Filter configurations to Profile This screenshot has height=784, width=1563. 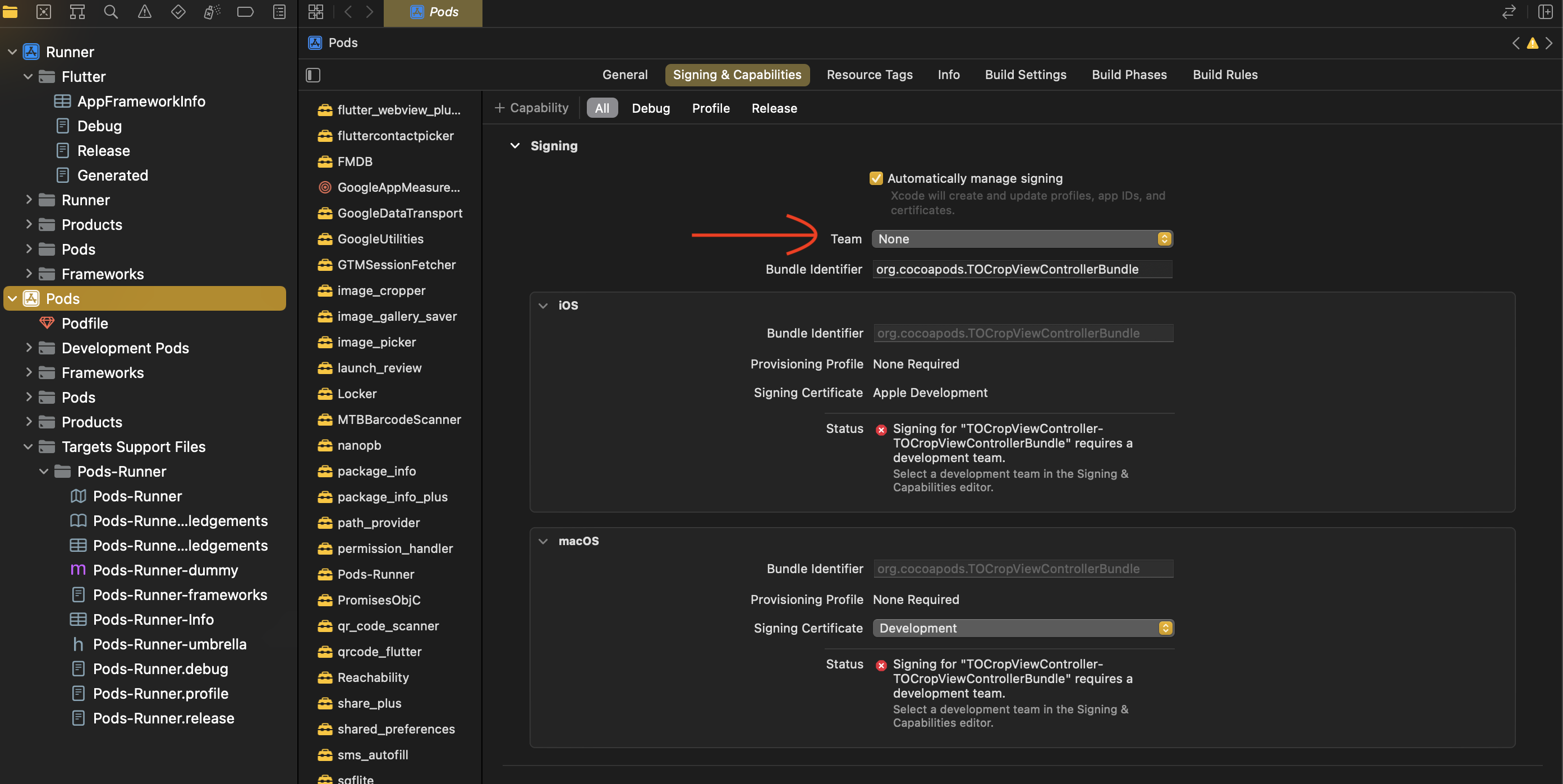710,108
